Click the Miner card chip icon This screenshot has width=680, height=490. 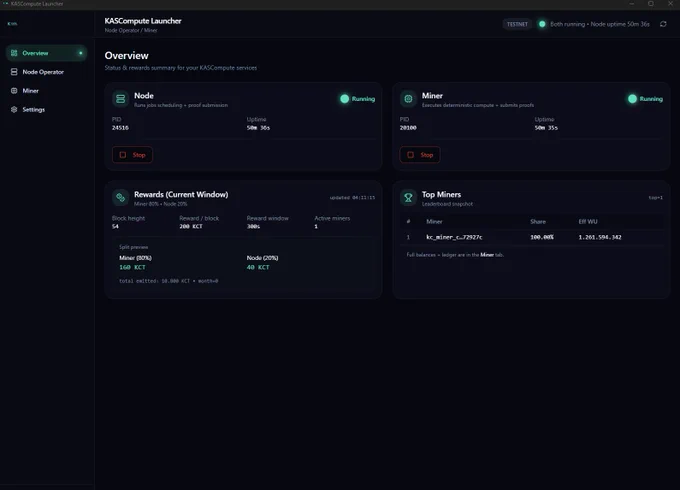click(408, 99)
